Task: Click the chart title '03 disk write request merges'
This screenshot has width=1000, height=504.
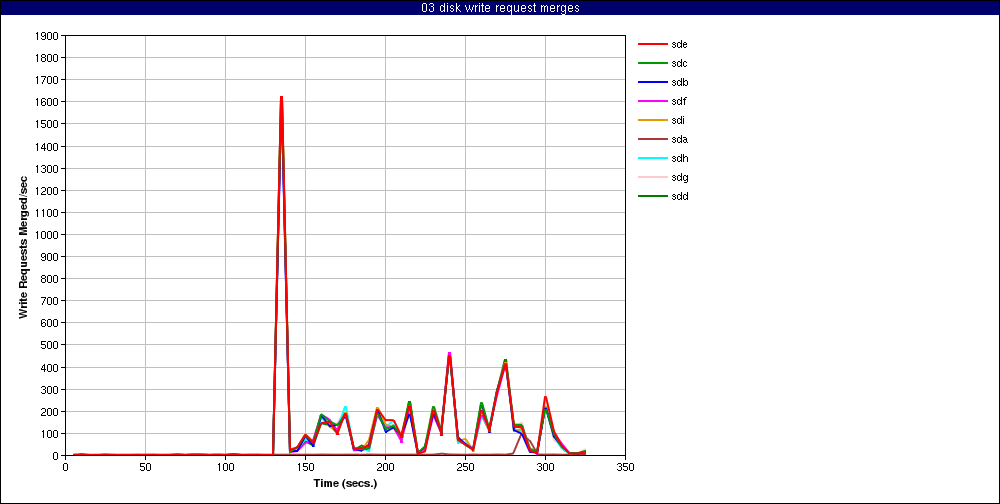Action: pyautogui.click(x=500, y=8)
